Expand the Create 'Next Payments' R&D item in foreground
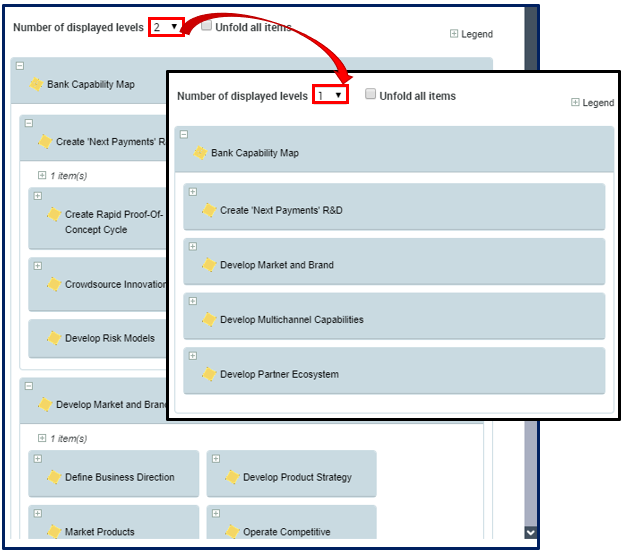Viewport: 624px width, 553px height. coord(193,192)
